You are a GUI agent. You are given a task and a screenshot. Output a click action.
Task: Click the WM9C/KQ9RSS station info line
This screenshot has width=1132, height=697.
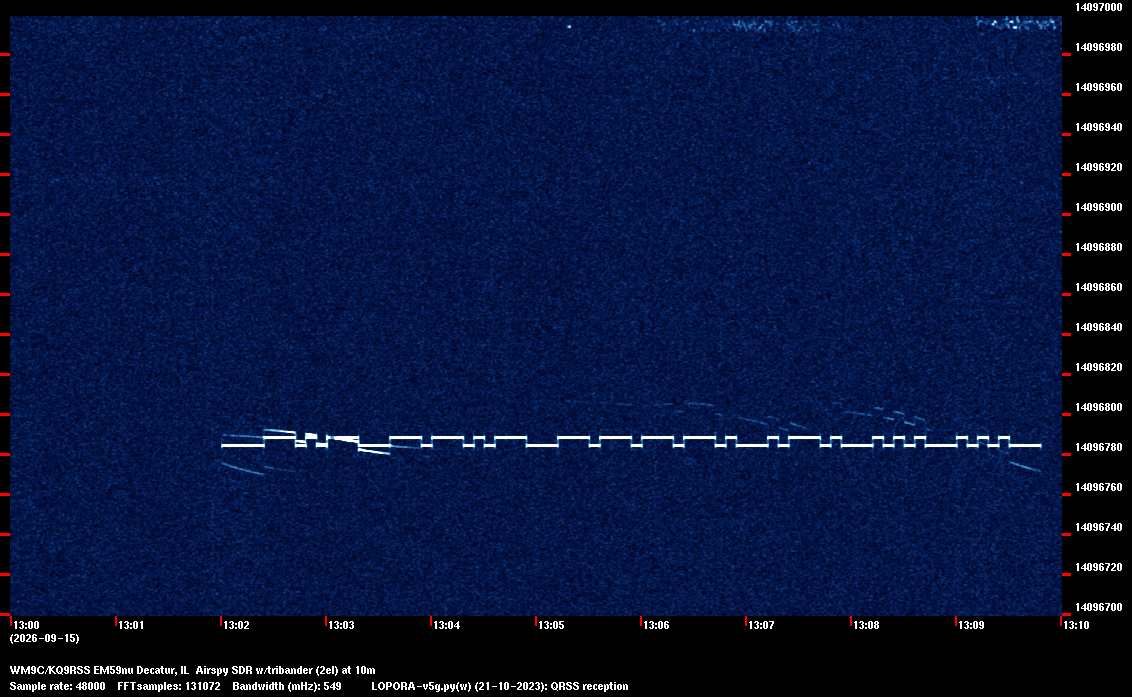click(x=192, y=670)
